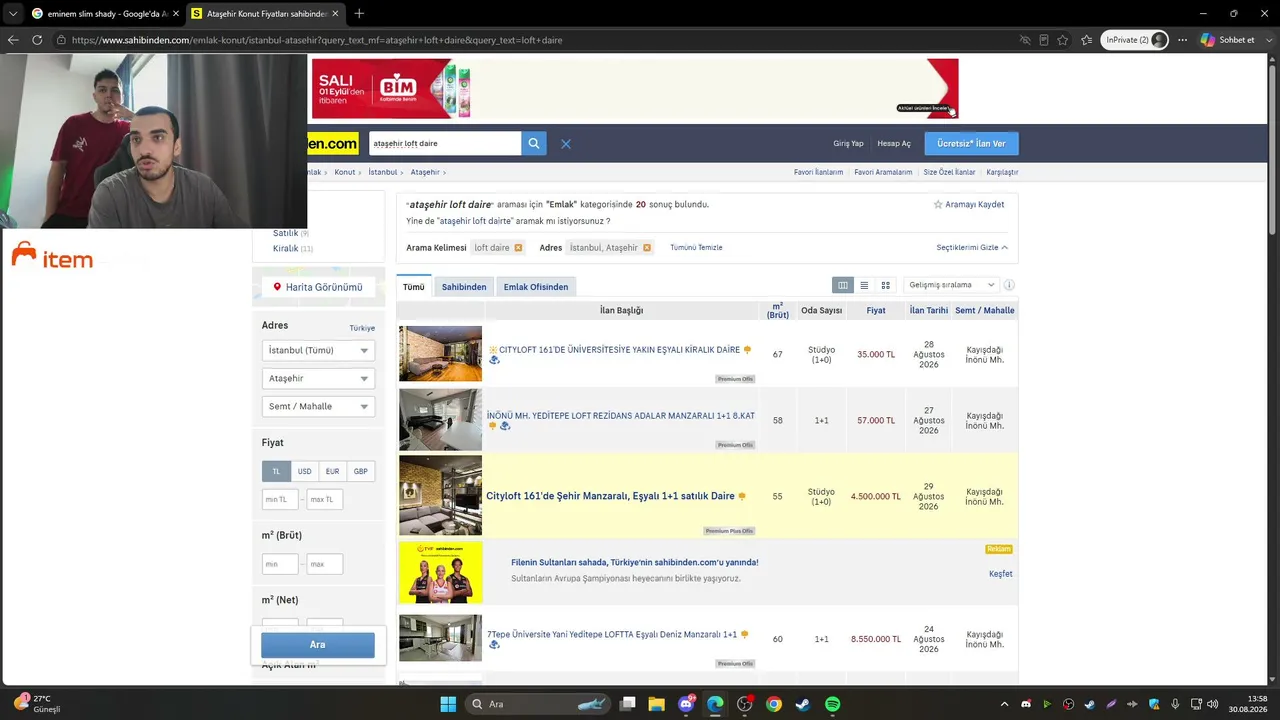The width and height of the screenshot is (1280, 720).
Task: Click the min TL price field
Action: pos(280,499)
